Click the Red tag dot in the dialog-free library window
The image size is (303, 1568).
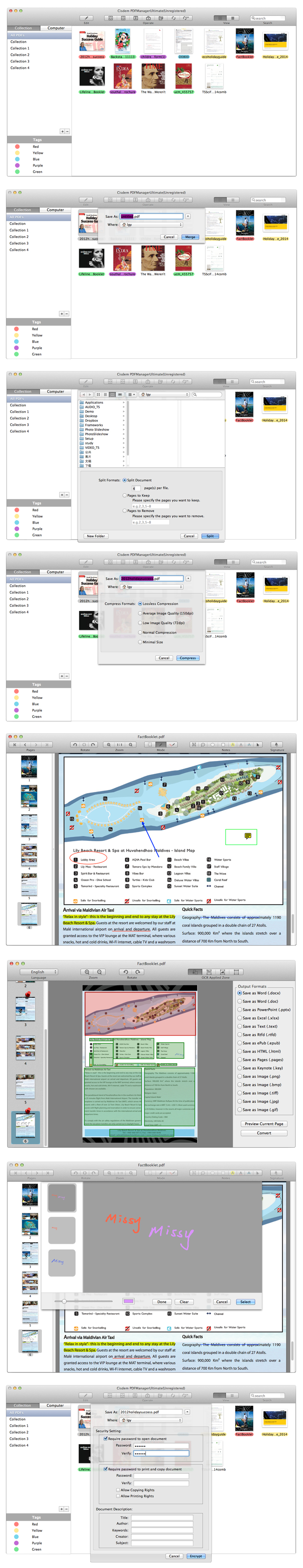pos(17,147)
